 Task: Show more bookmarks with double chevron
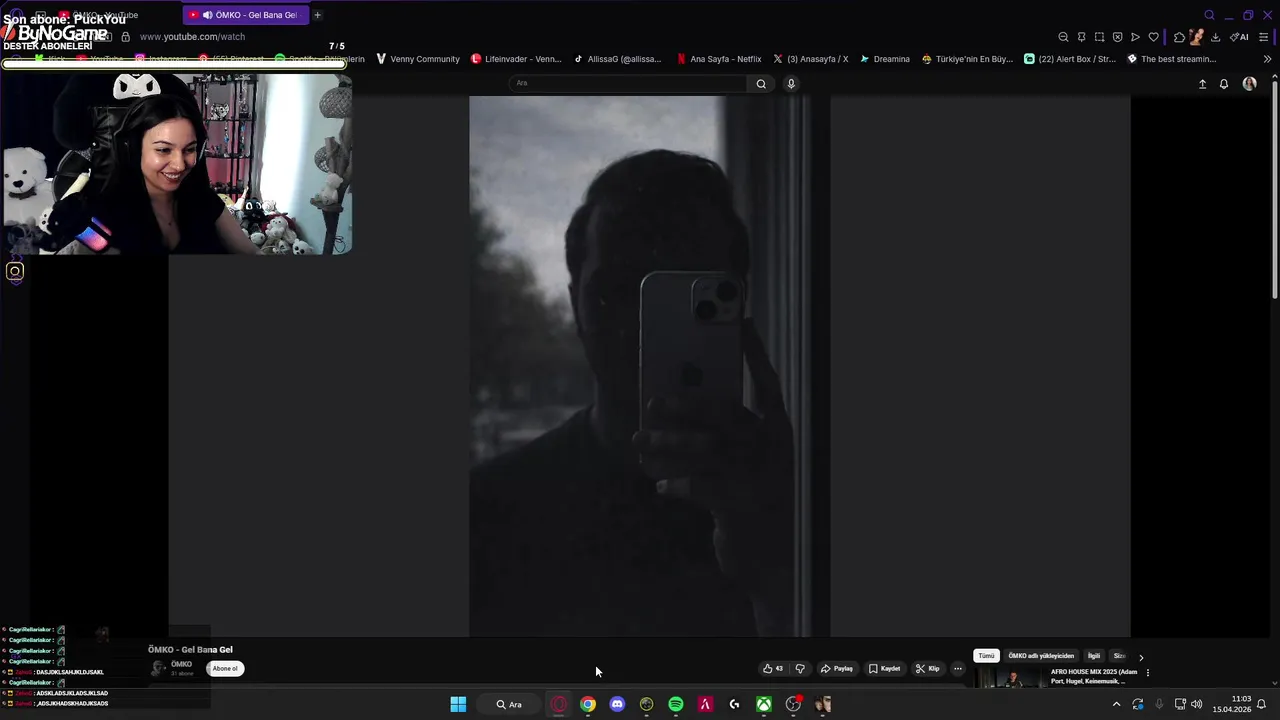click(x=1267, y=59)
